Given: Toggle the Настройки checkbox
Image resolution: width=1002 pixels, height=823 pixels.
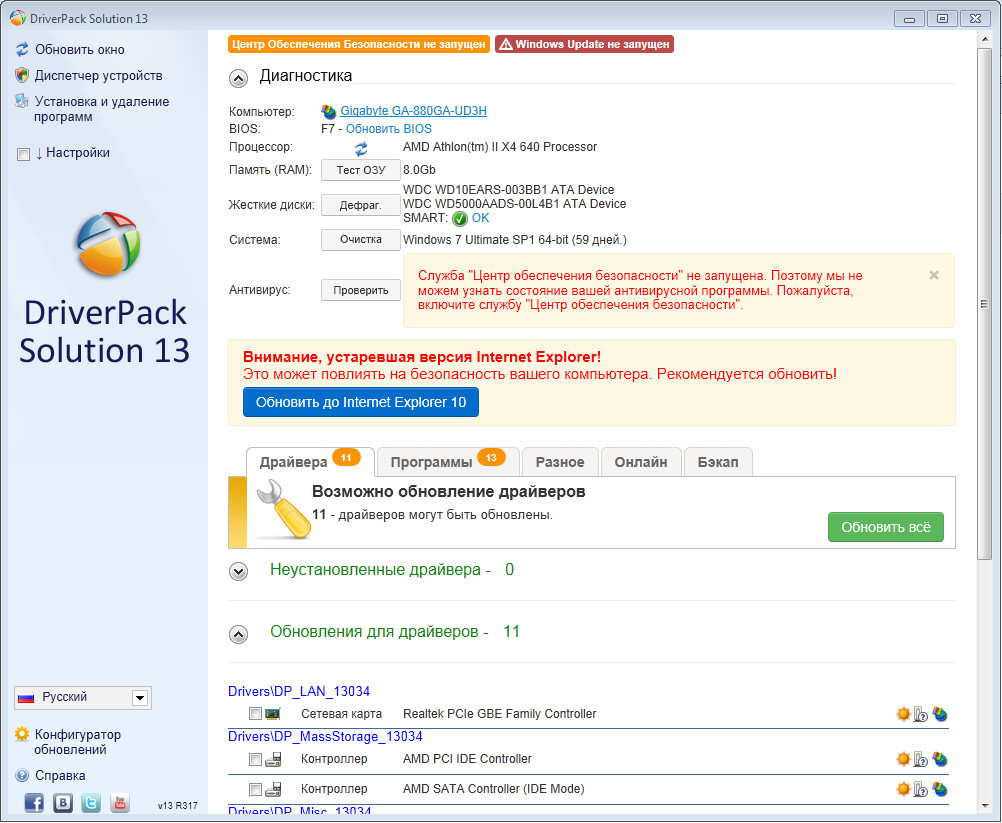Looking at the screenshot, I should pyautogui.click(x=24, y=154).
